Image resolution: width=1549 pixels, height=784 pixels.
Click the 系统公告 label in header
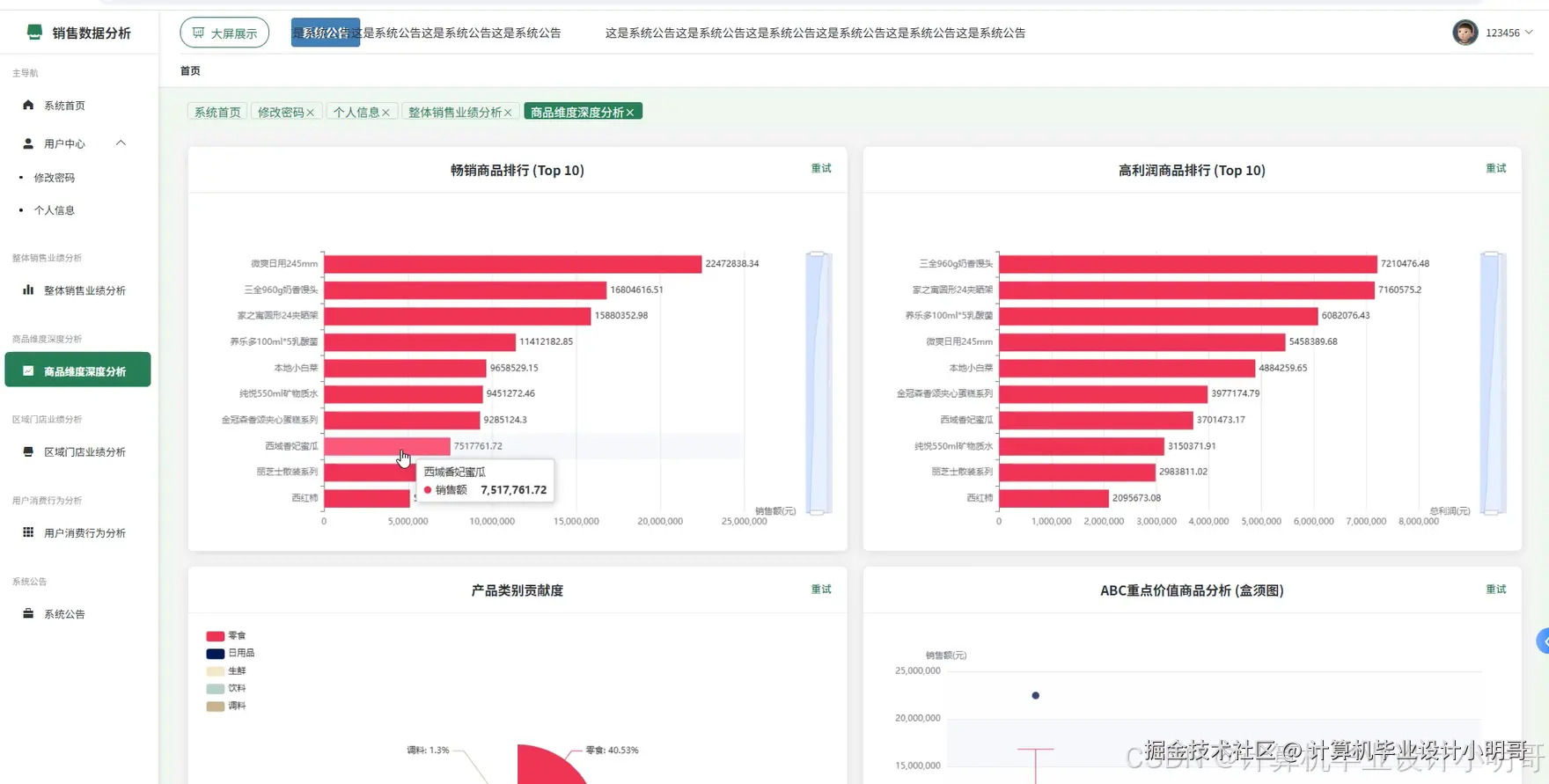click(x=326, y=33)
